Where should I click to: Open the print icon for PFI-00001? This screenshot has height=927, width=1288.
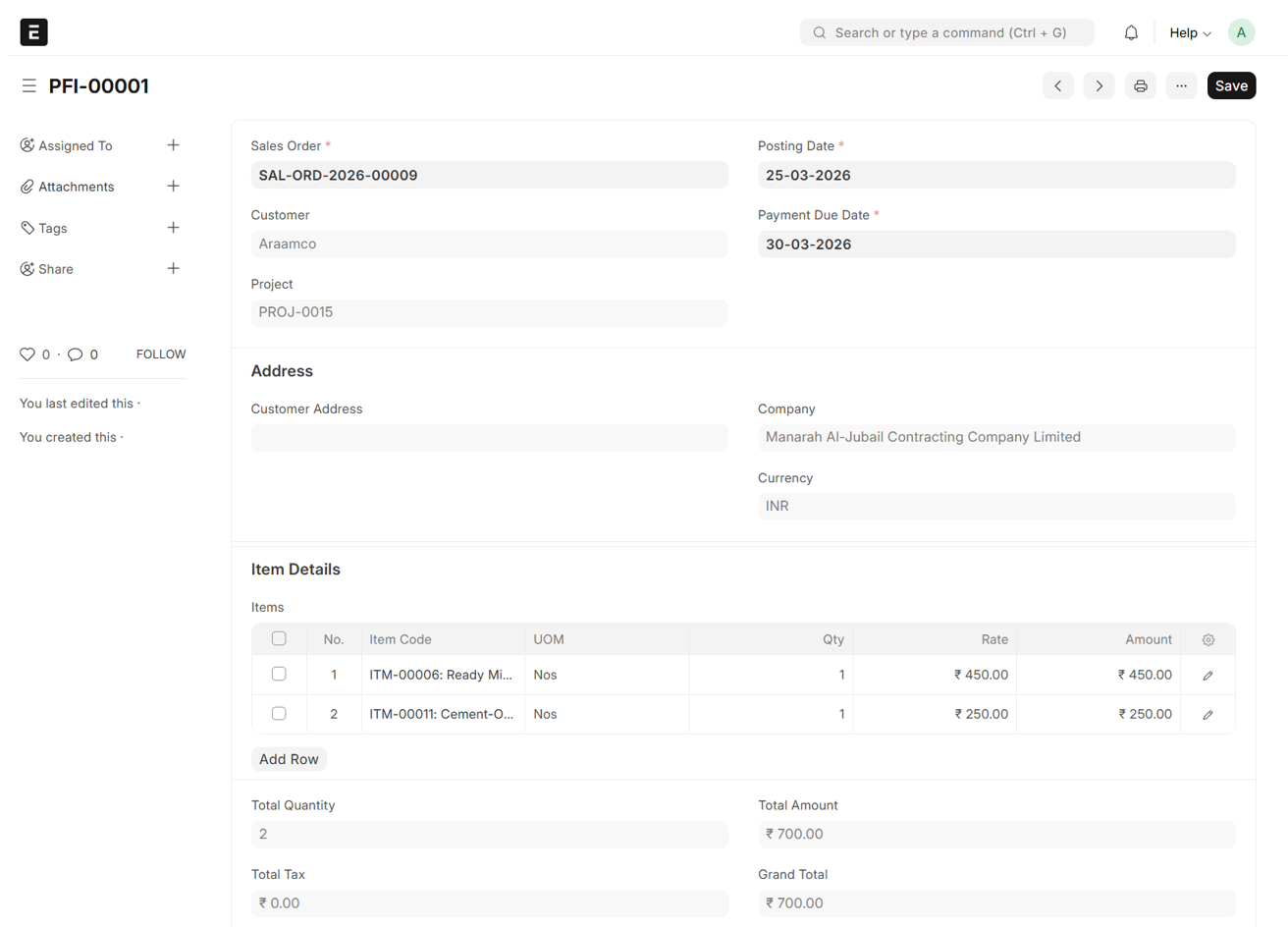click(x=1140, y=86)
